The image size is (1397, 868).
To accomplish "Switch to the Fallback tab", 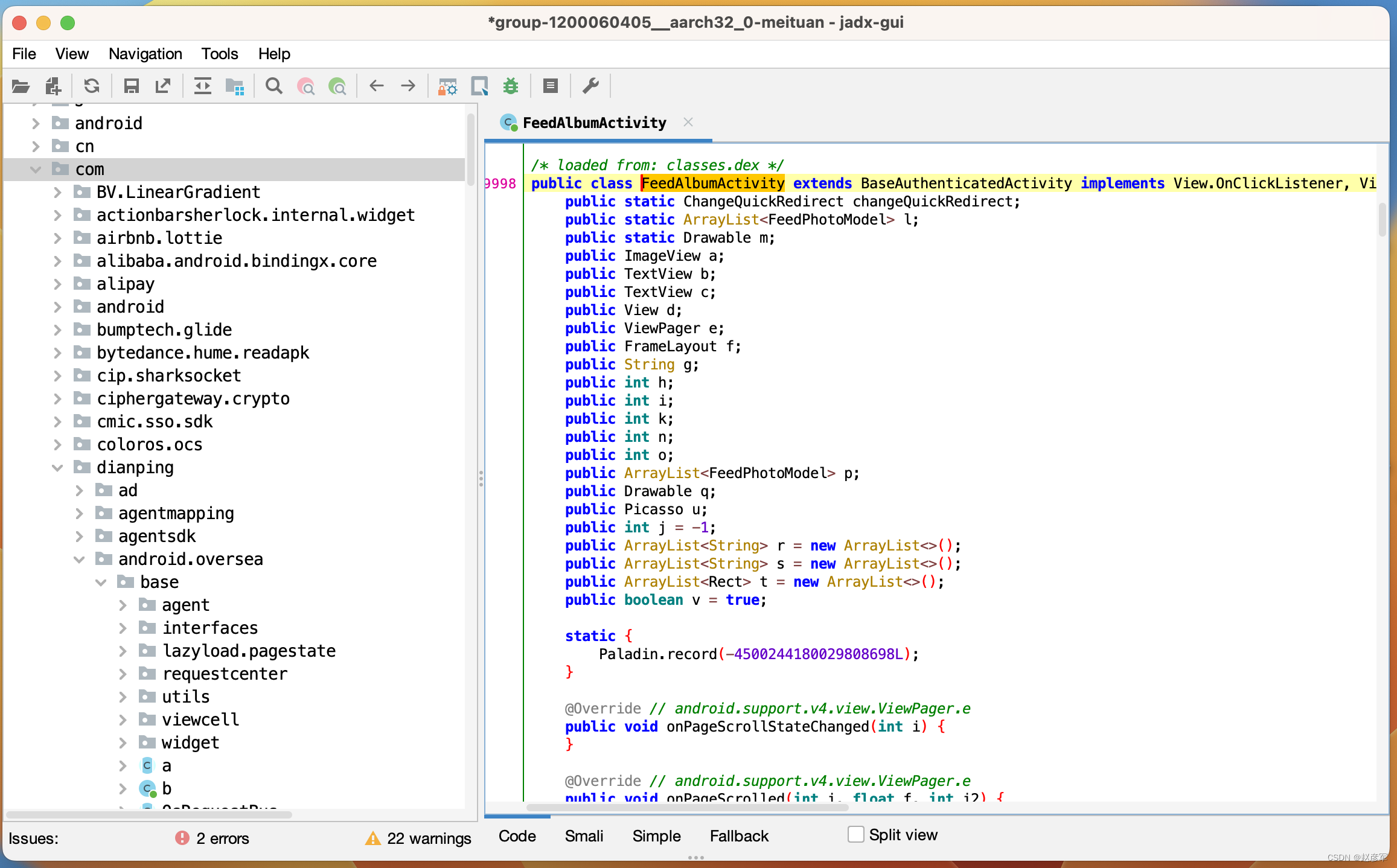I will (739, 836).
